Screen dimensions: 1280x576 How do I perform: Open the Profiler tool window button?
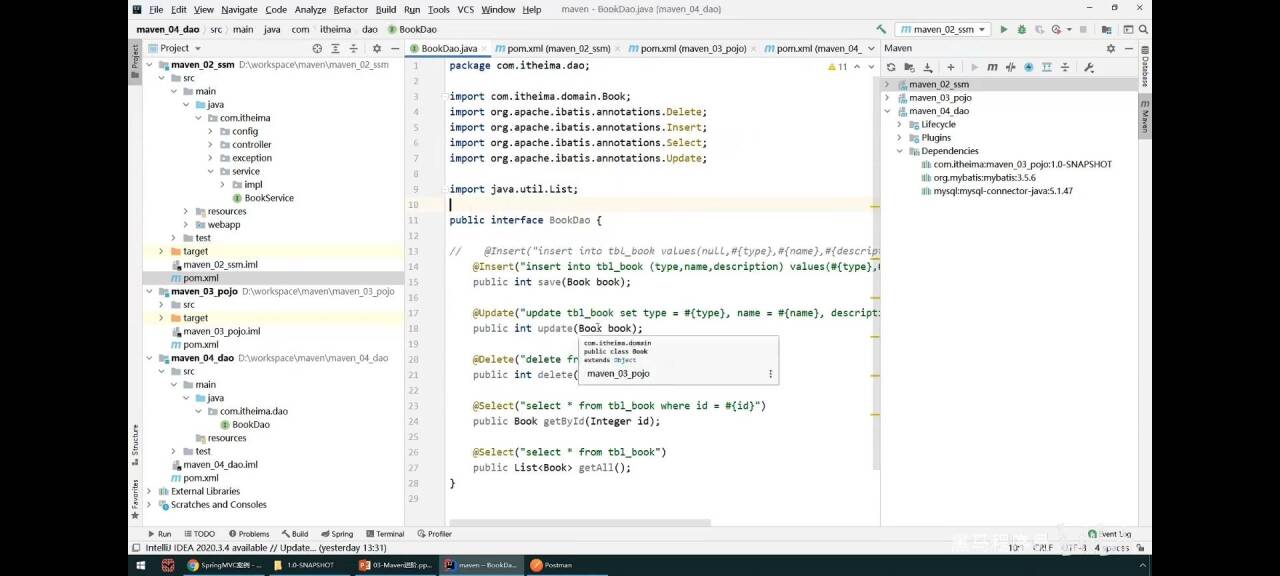(x=434, y=534)
